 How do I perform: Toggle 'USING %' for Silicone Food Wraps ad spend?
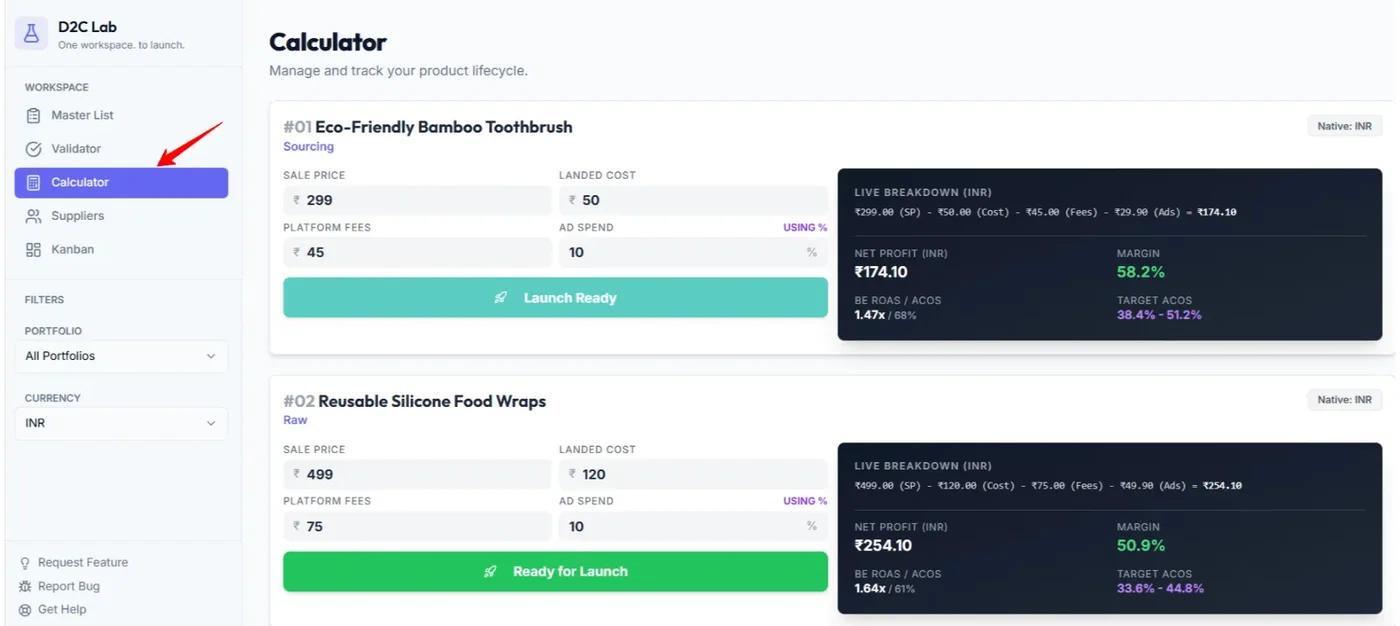804,502
